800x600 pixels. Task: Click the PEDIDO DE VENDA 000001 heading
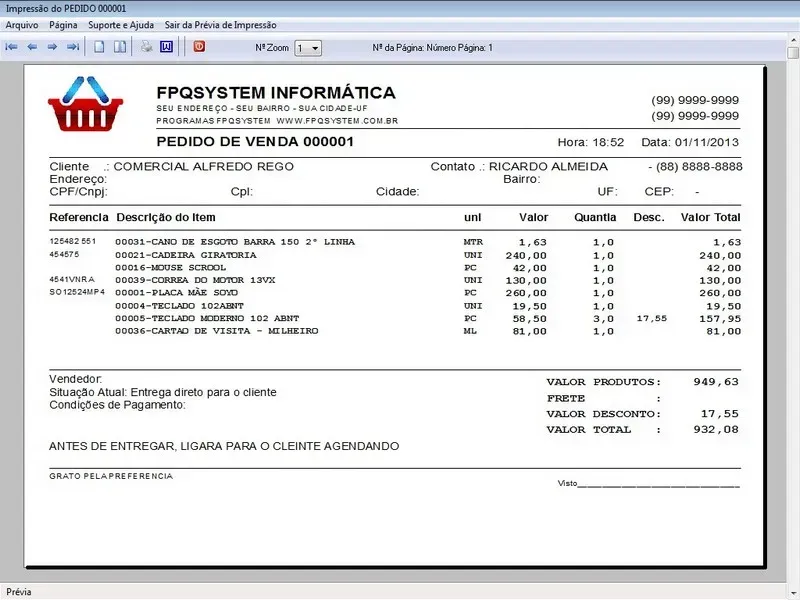coord(255,142)
